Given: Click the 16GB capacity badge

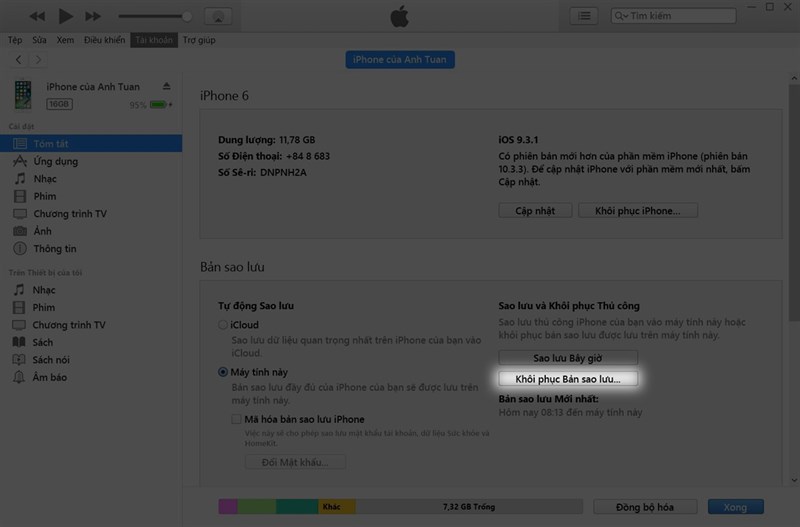Looking at the screenshot, I should click(59, 104).
